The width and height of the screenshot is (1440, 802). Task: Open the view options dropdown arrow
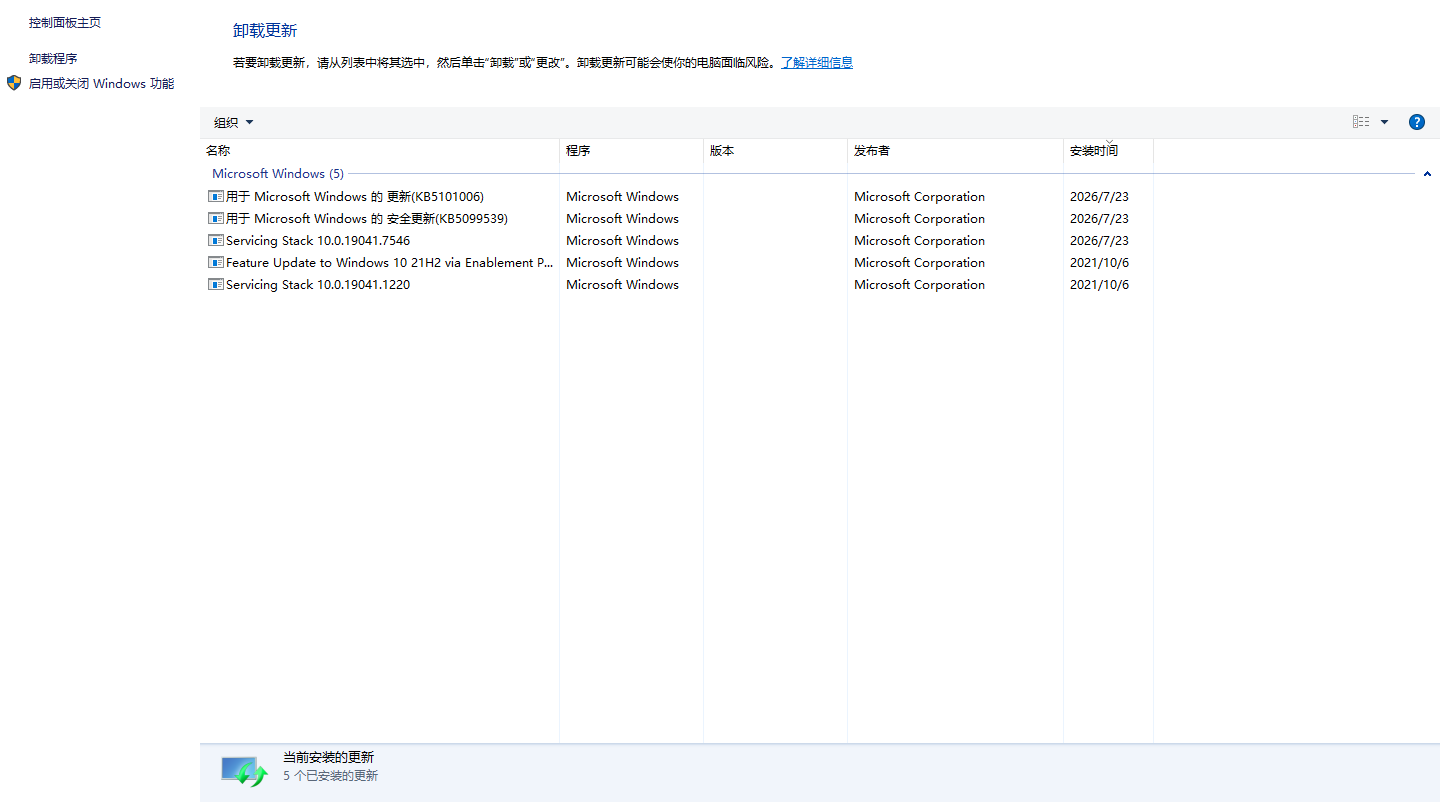click(x=1384, y=122)
